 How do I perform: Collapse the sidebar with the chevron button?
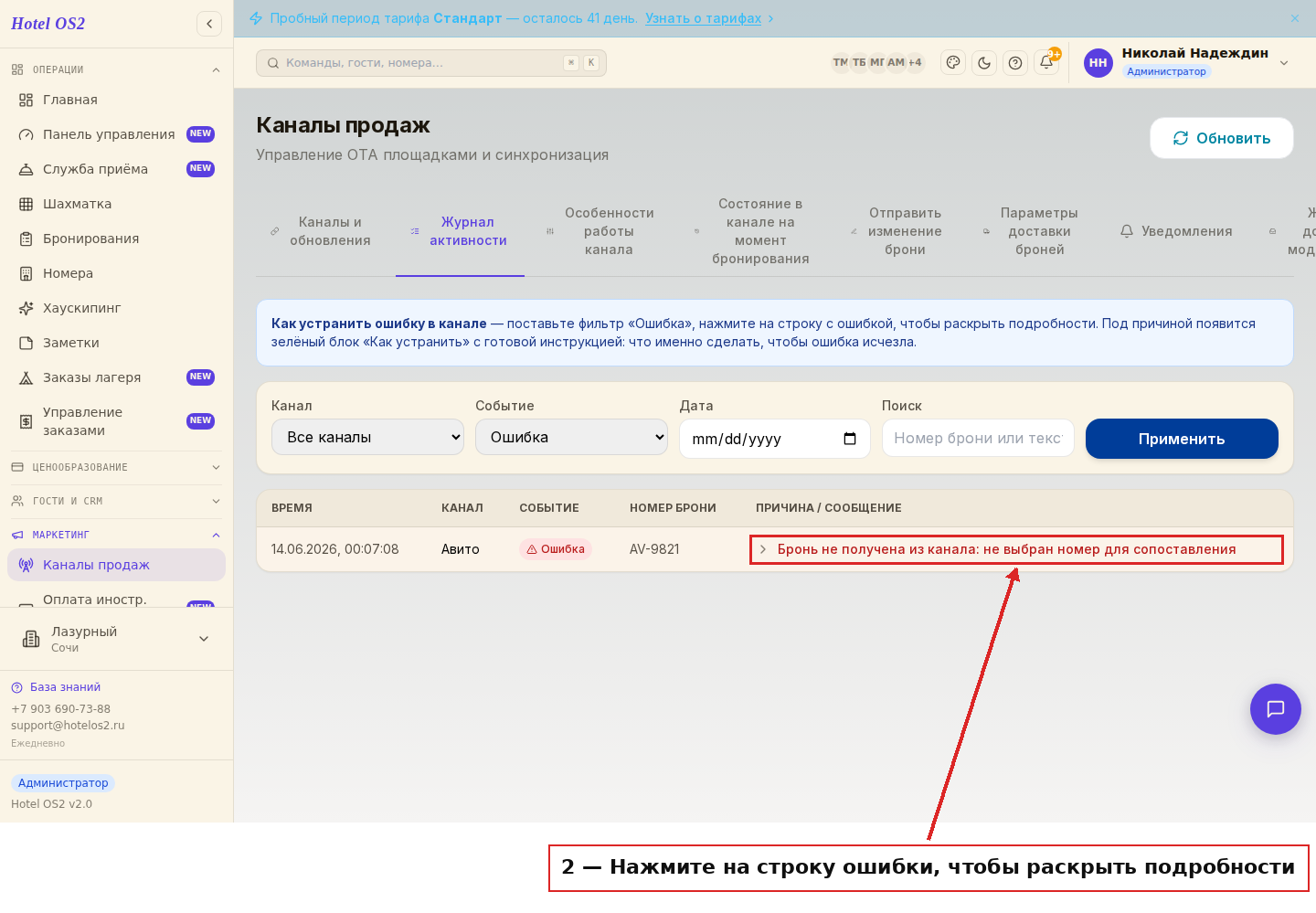(x=209, y=24)
